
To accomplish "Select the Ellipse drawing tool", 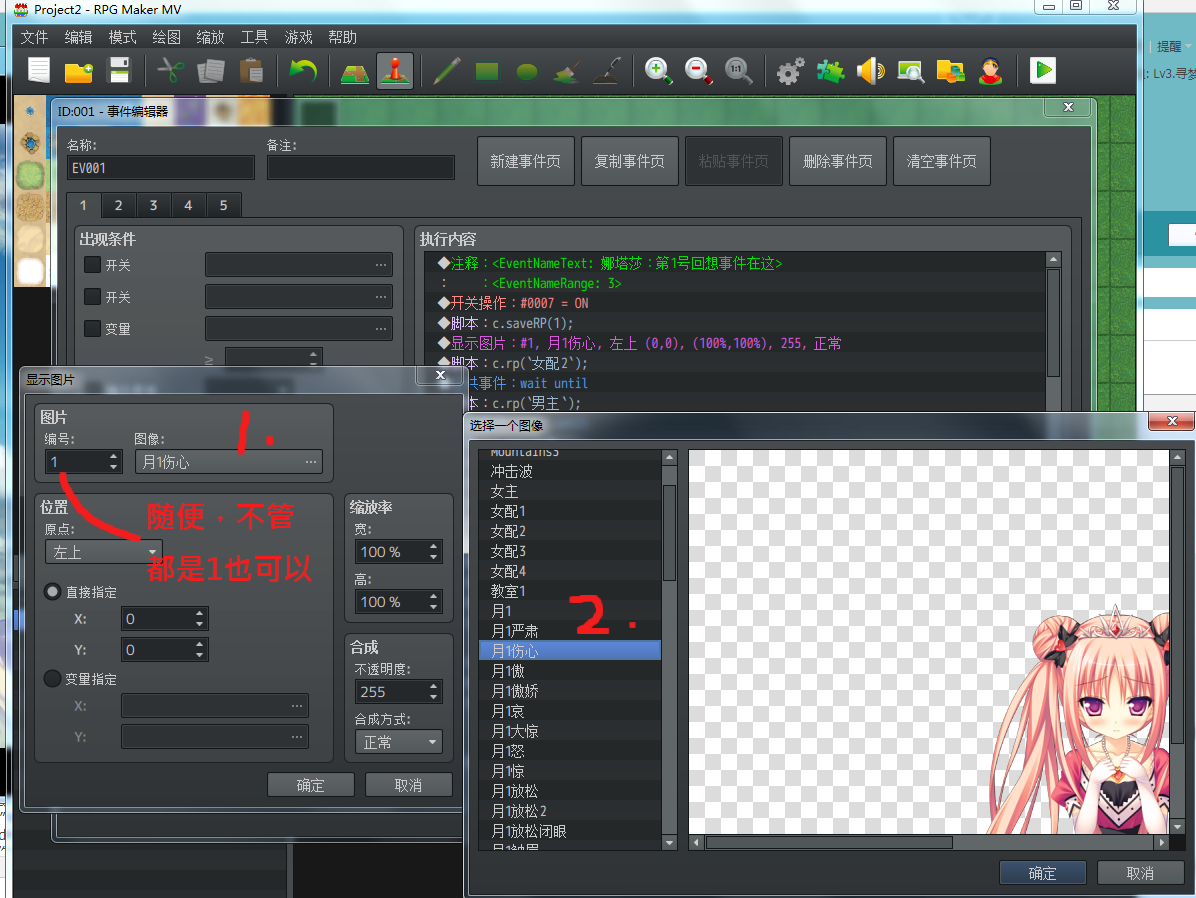I will 527,72.
